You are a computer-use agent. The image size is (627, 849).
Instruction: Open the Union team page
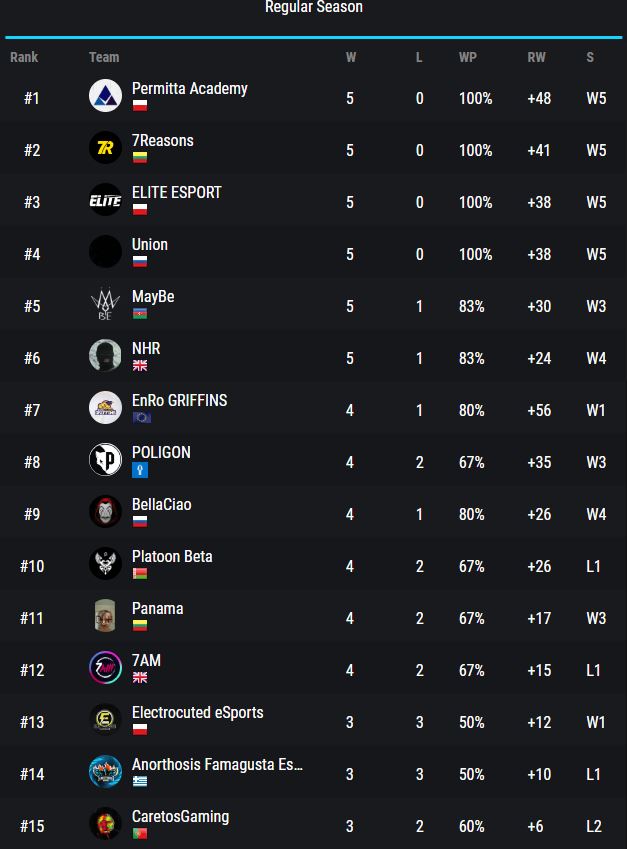pyautogui.click(x=150, y=245)
